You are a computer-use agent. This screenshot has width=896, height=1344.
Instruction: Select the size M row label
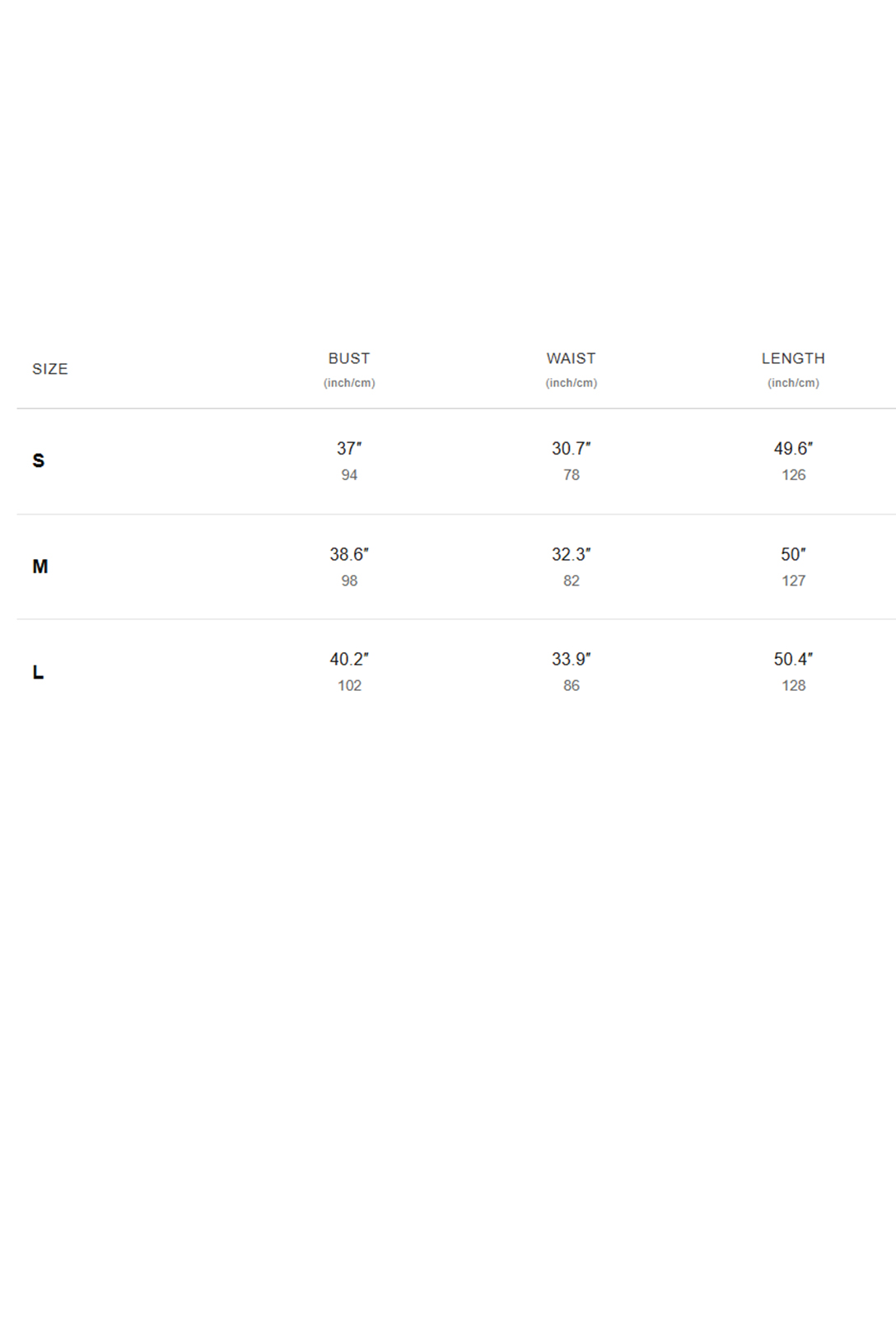(x=40, y=567)
